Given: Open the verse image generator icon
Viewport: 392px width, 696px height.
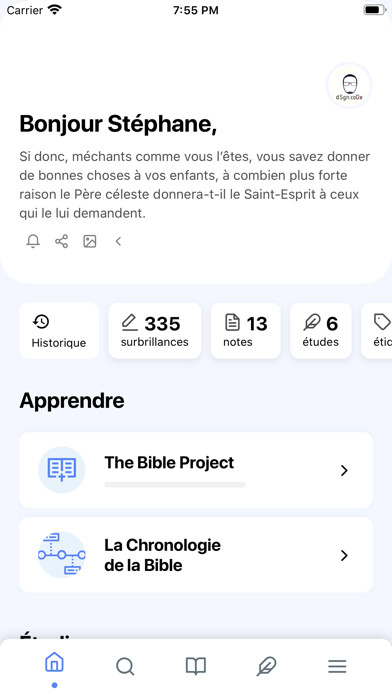Looking at the screenshot, I should pyautogui.click(x=90, y=241).
